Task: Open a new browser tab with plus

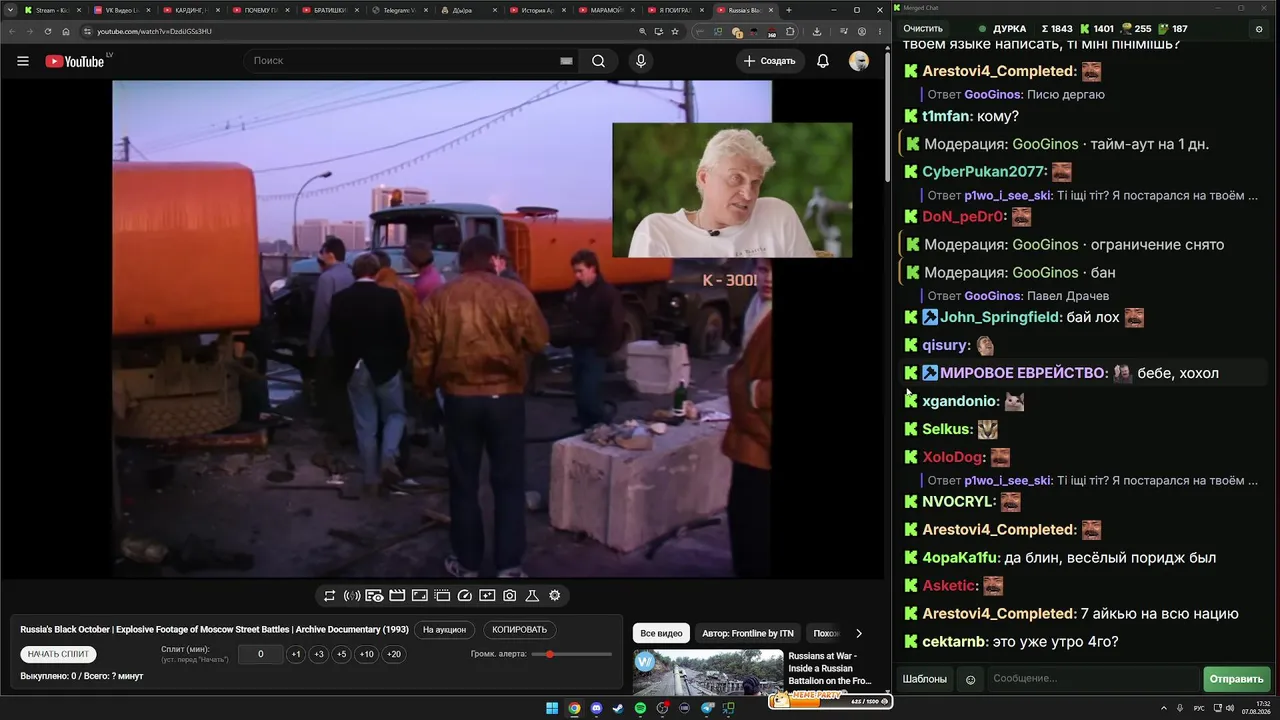Action: click(789, 10)
